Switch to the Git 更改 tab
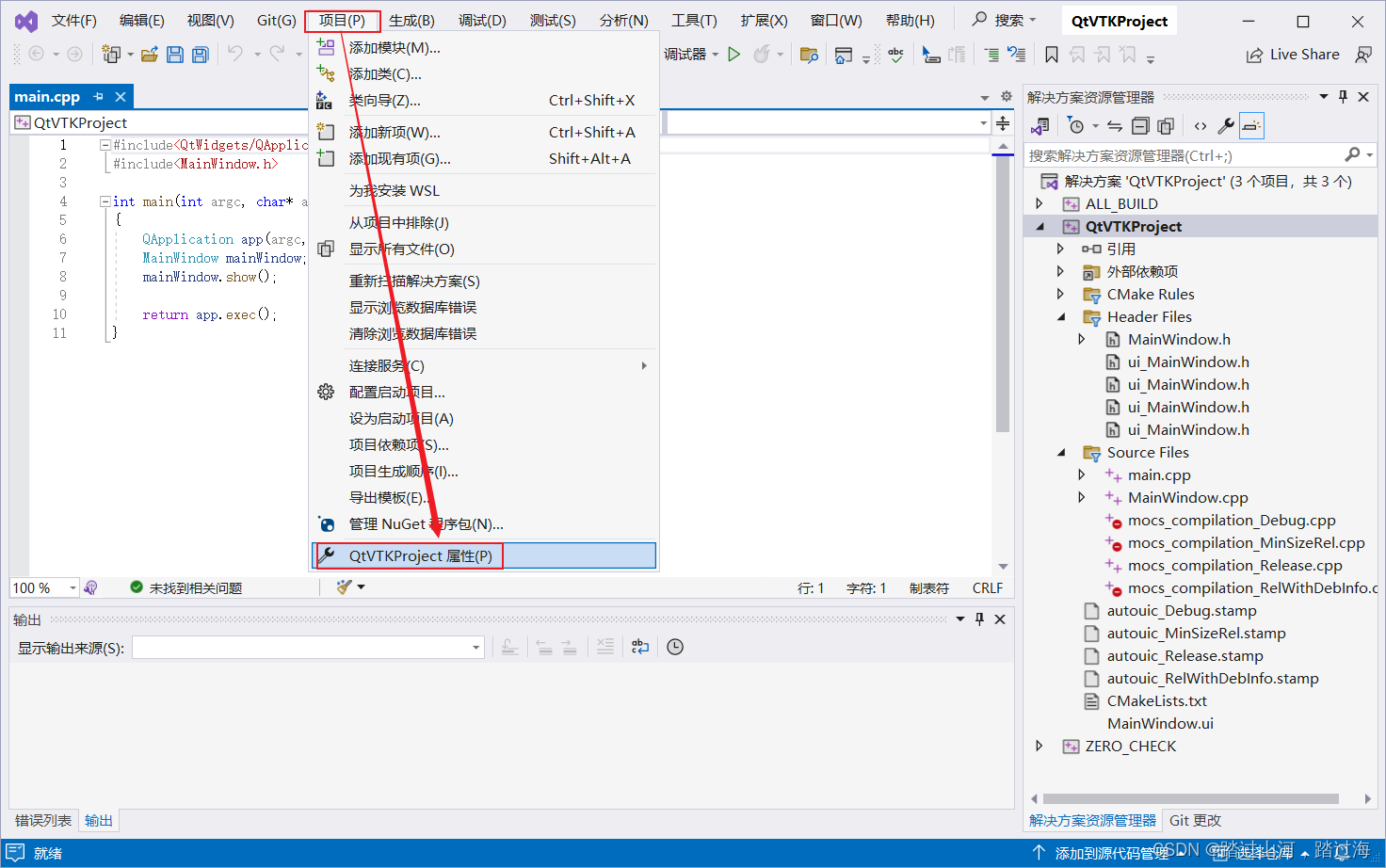 pos(1195,821)
